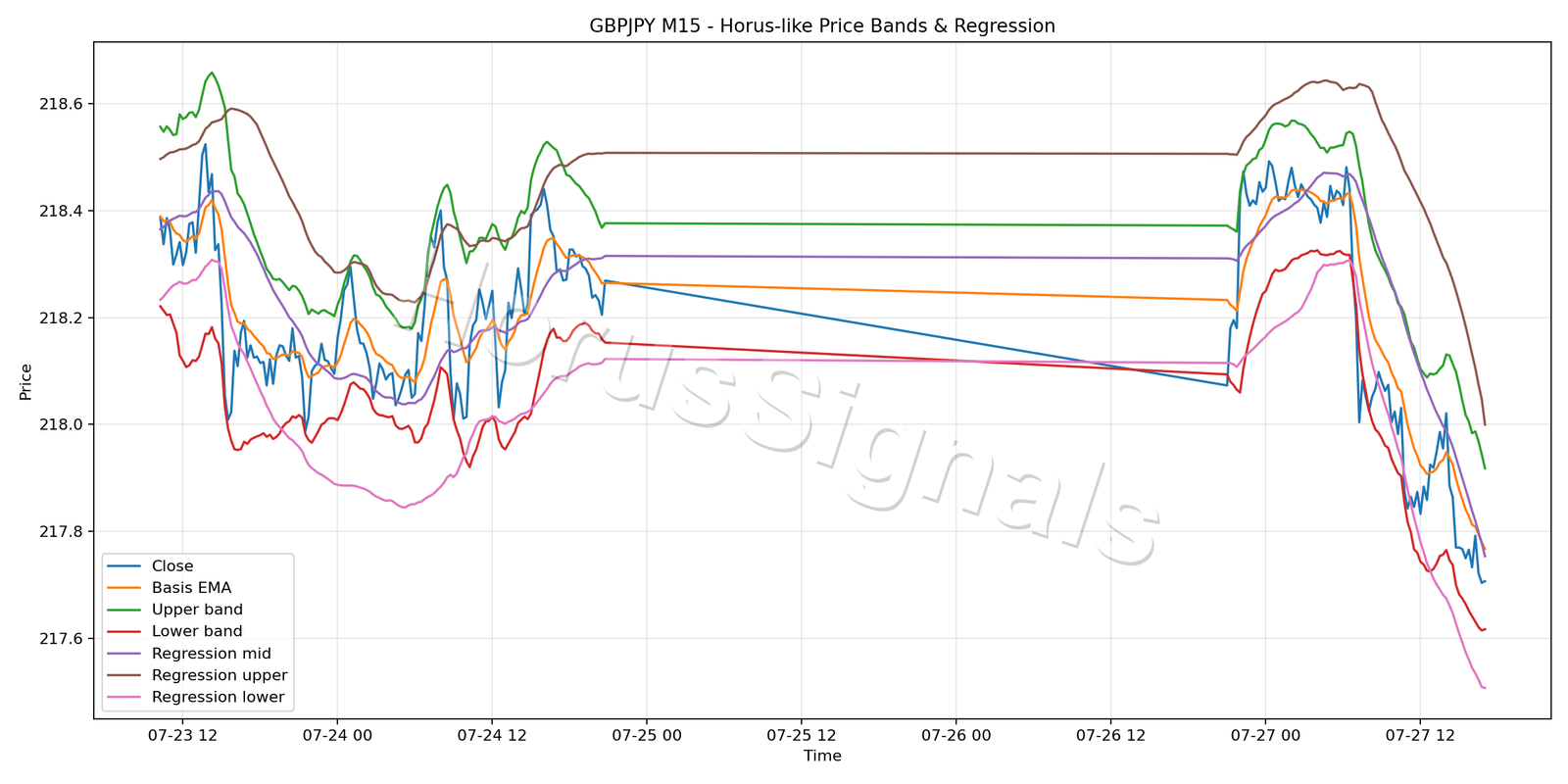This screenshot has width=1568, height=784.
Task: Click the 'Lower band' legend entry label
Action: click(197, 632)
